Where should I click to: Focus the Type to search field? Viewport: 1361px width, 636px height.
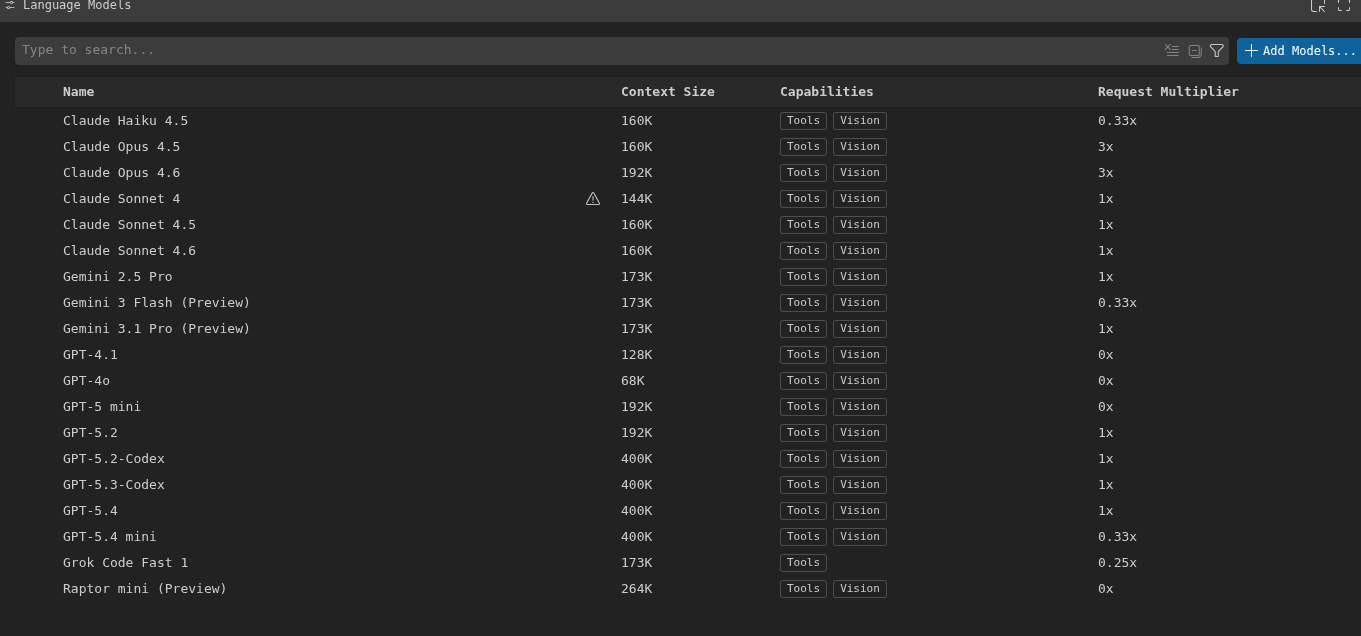pos(590,50)
